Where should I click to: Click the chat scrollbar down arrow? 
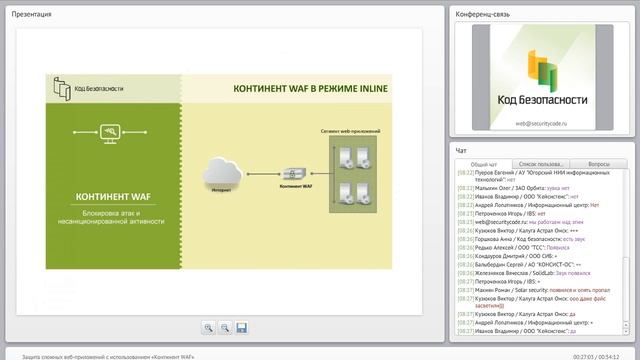pos(626,332)
